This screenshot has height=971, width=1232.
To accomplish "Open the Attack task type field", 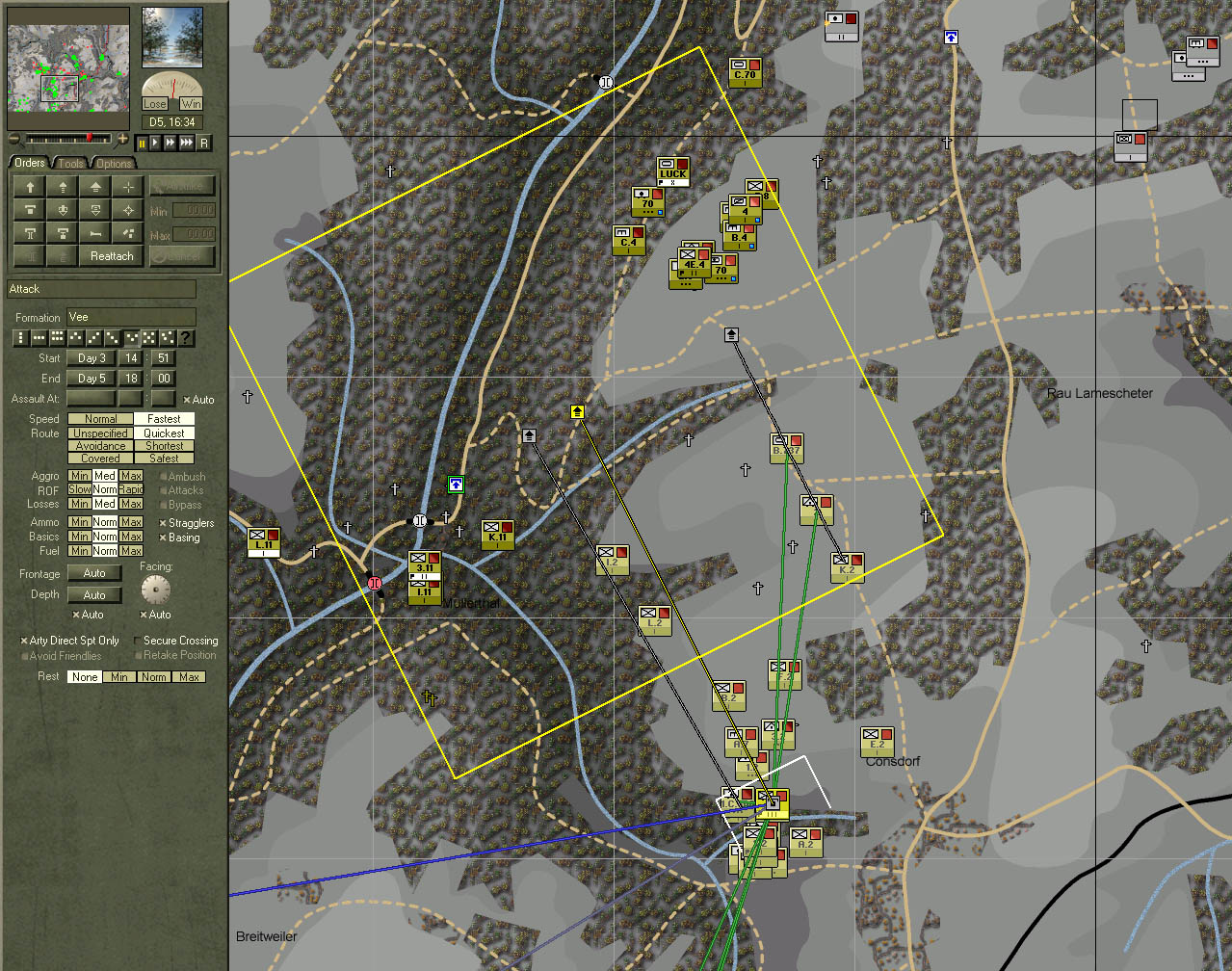I will [102, 289].
